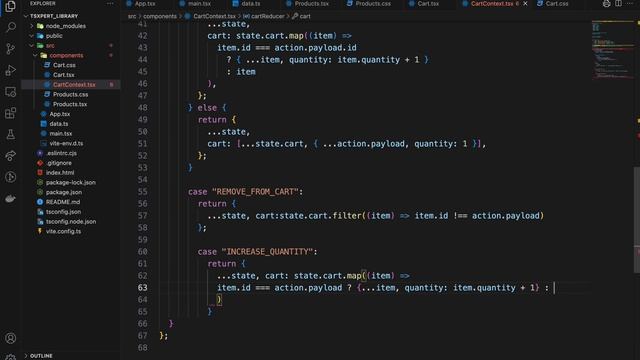Open vite-env.d.ts in the file tree
Viewport: 640px width, 360px height.
(x=66, y=143)
